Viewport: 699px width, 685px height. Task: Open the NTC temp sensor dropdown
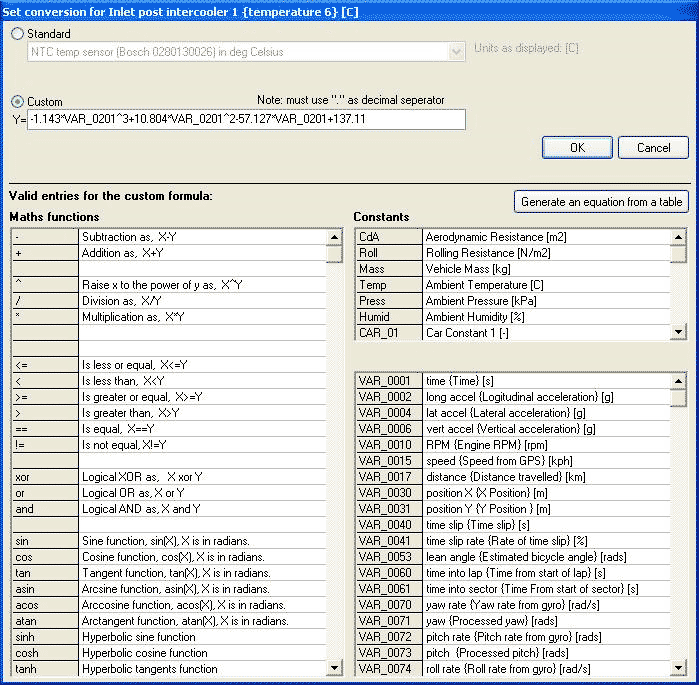457,52
